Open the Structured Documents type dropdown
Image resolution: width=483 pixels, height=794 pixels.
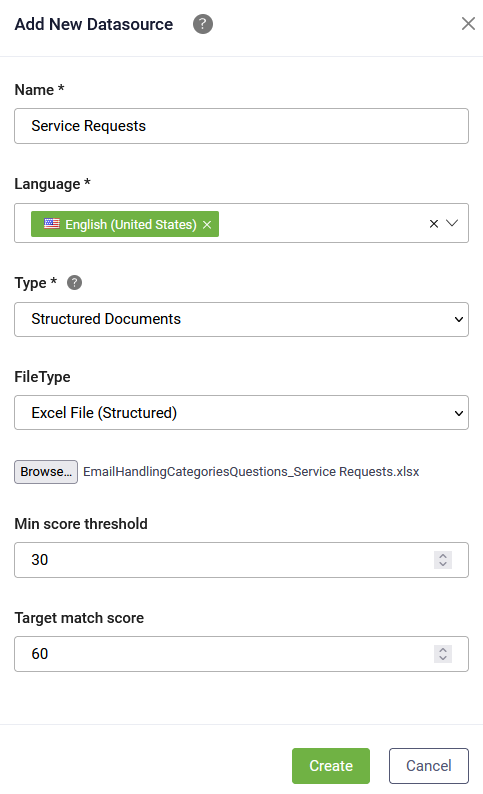point(242,320)
